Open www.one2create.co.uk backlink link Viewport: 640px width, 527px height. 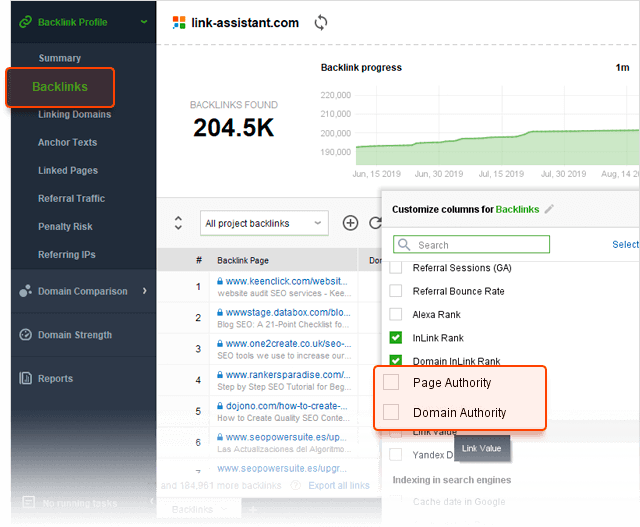tap(288, 344)
